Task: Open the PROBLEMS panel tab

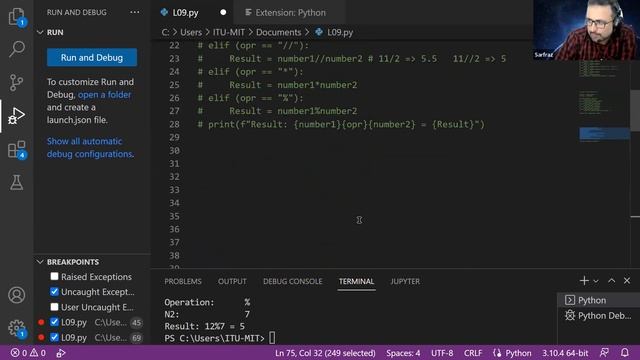Action: coord(183,281)
